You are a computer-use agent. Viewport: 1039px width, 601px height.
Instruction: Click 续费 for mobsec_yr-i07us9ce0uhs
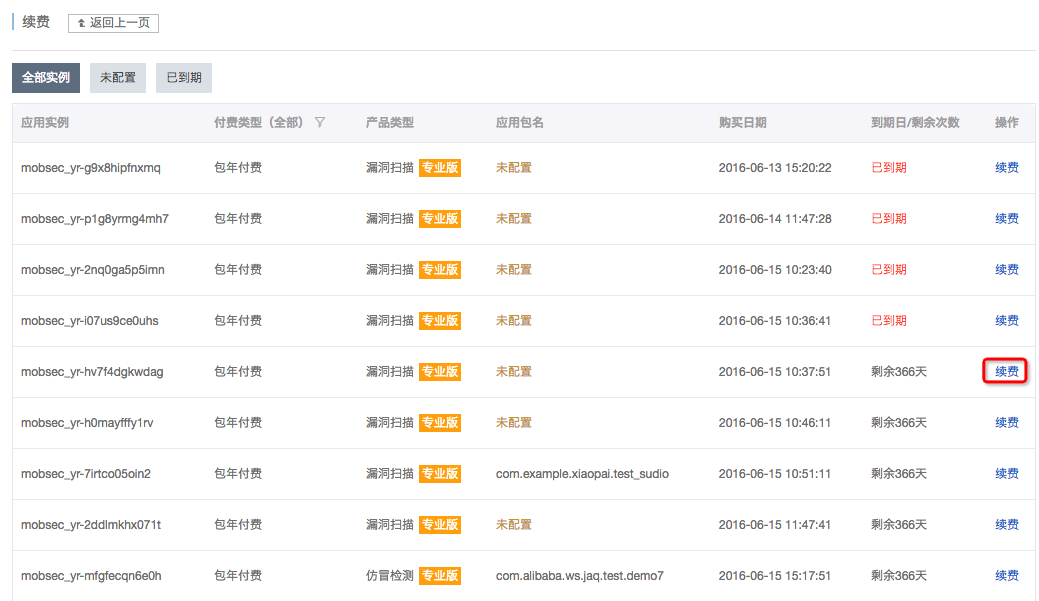pyautogui.click(x=1006, y=321)
